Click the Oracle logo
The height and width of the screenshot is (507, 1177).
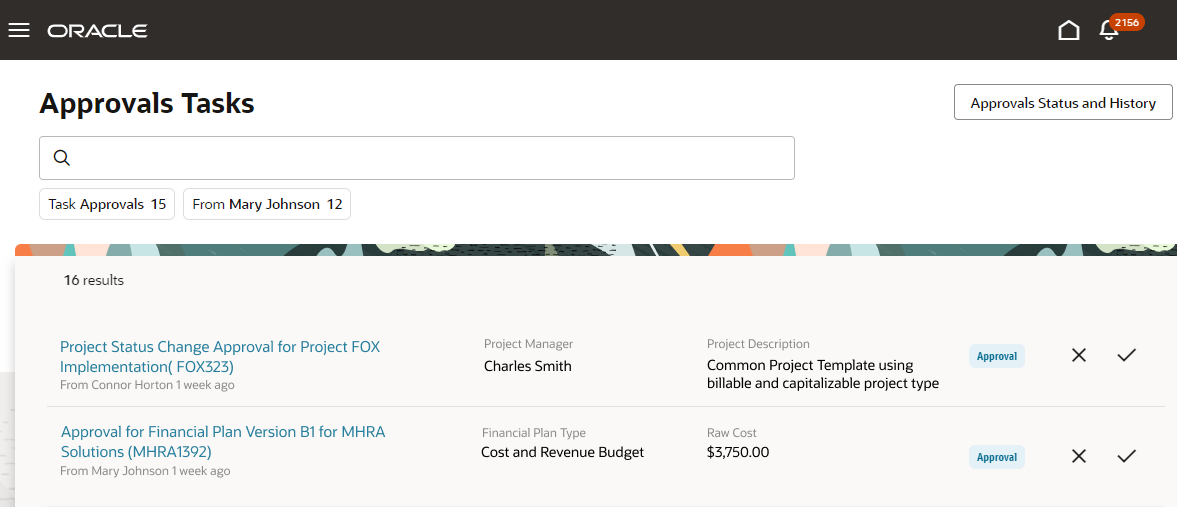coord(97,31)
